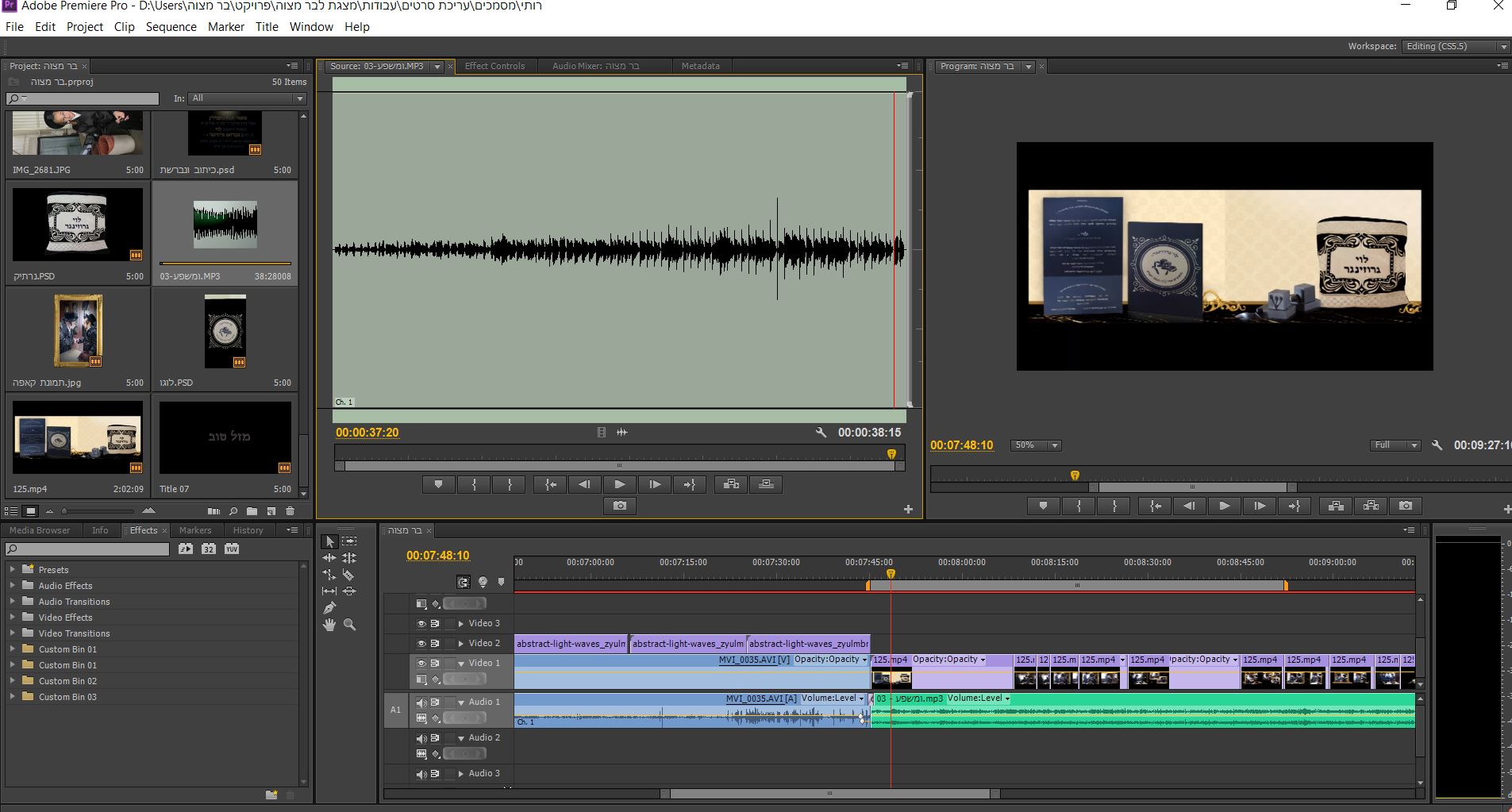The width and height of the screenshot is (1512, 812).
Task: Open the 50% zoom level dropdown
Action: pos(1035,445)
